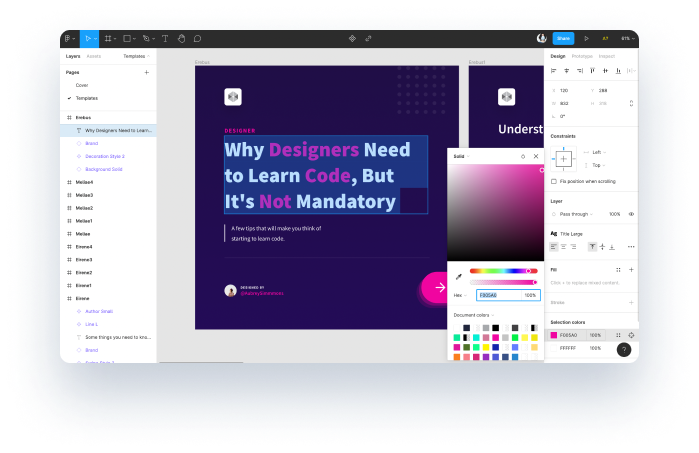The width and height of the screenshot is (699, 453).
Task: Select the Hand tool
Action: tap(180, 38)
